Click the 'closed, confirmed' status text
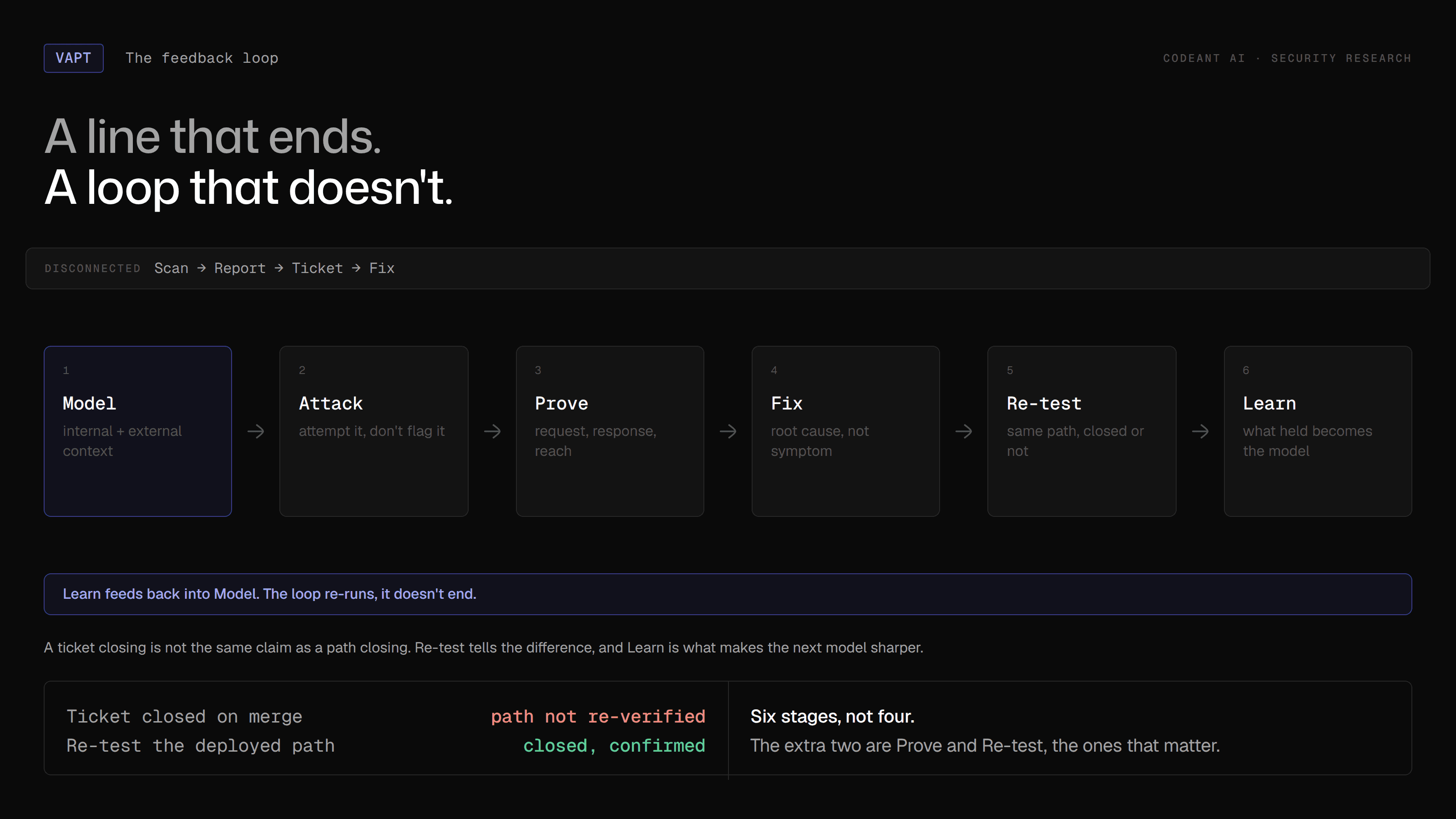Screen dimensions: 1456x819 [614, 746]
